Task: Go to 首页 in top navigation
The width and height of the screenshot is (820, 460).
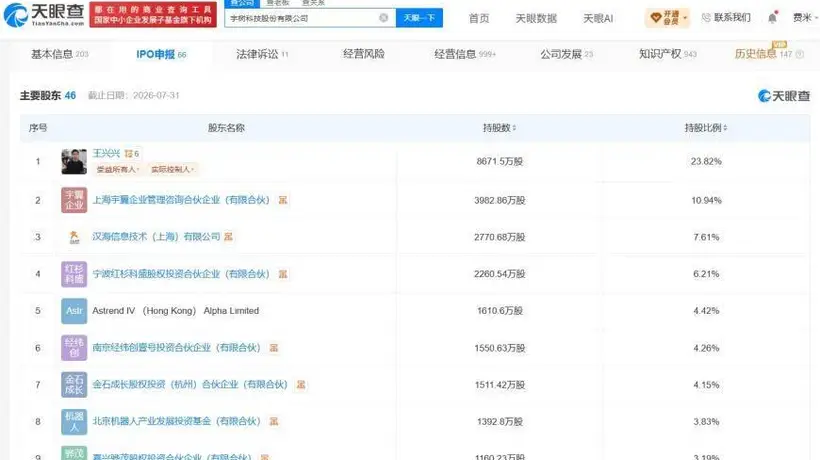Action: point(479,18)
